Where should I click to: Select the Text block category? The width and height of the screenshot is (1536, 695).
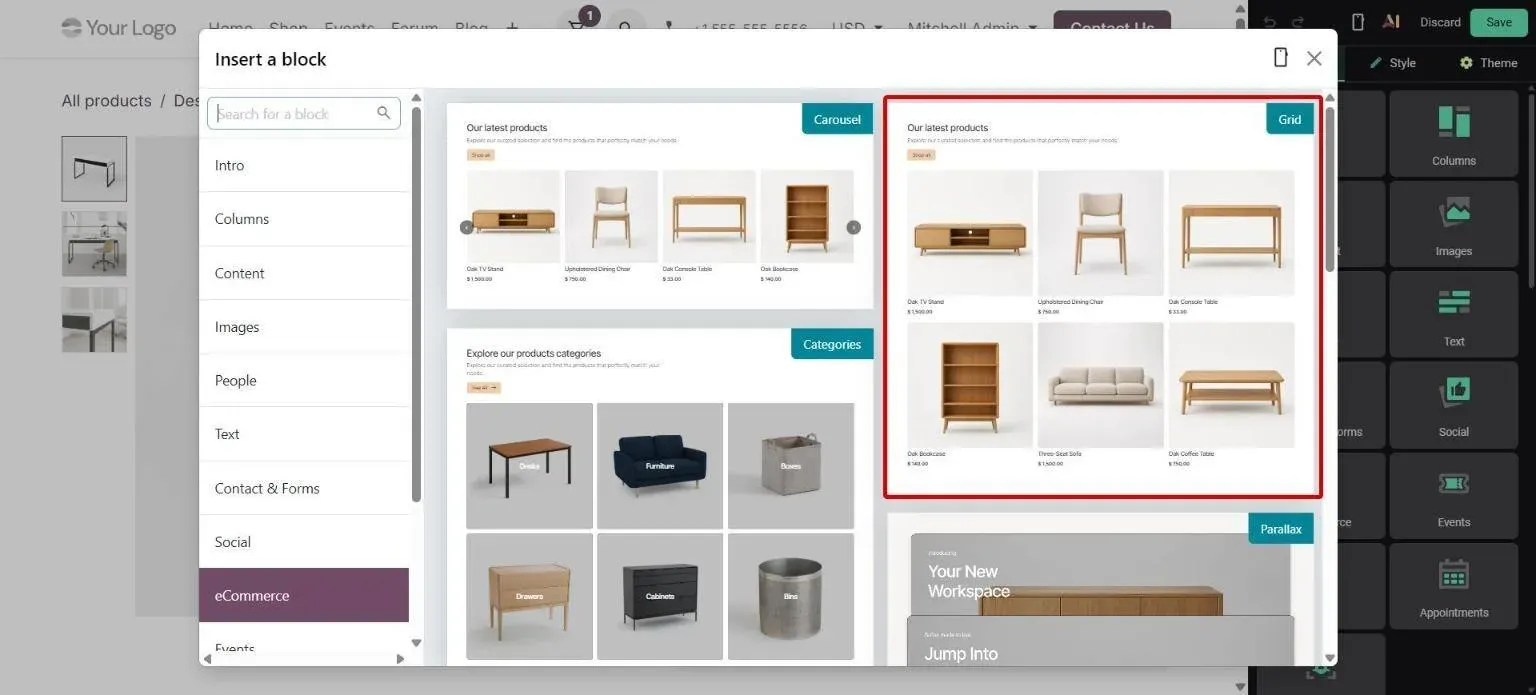[x=304, y=434]
